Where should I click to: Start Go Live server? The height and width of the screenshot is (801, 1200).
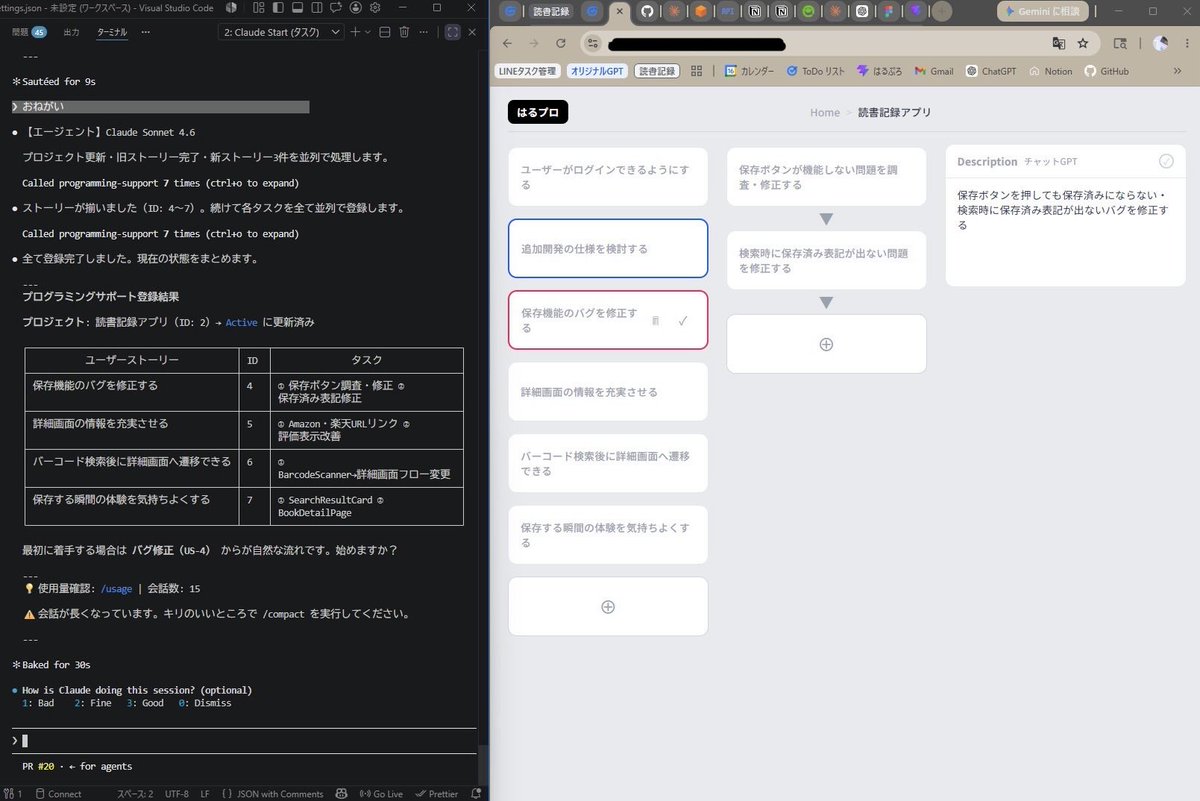coord(381,794)
